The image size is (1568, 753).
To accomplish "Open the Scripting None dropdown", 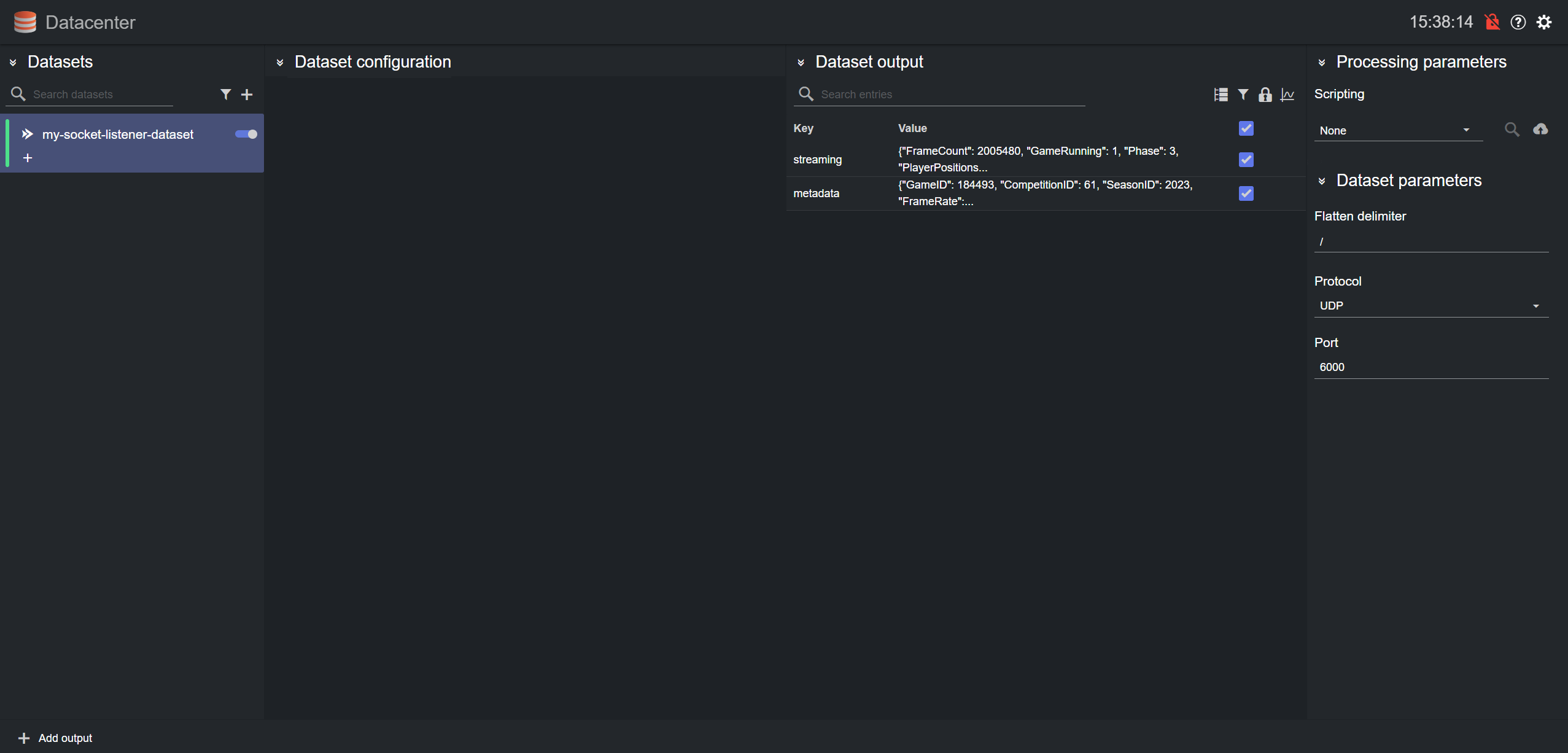I will pyautogui.click(x=1397, y=130).
